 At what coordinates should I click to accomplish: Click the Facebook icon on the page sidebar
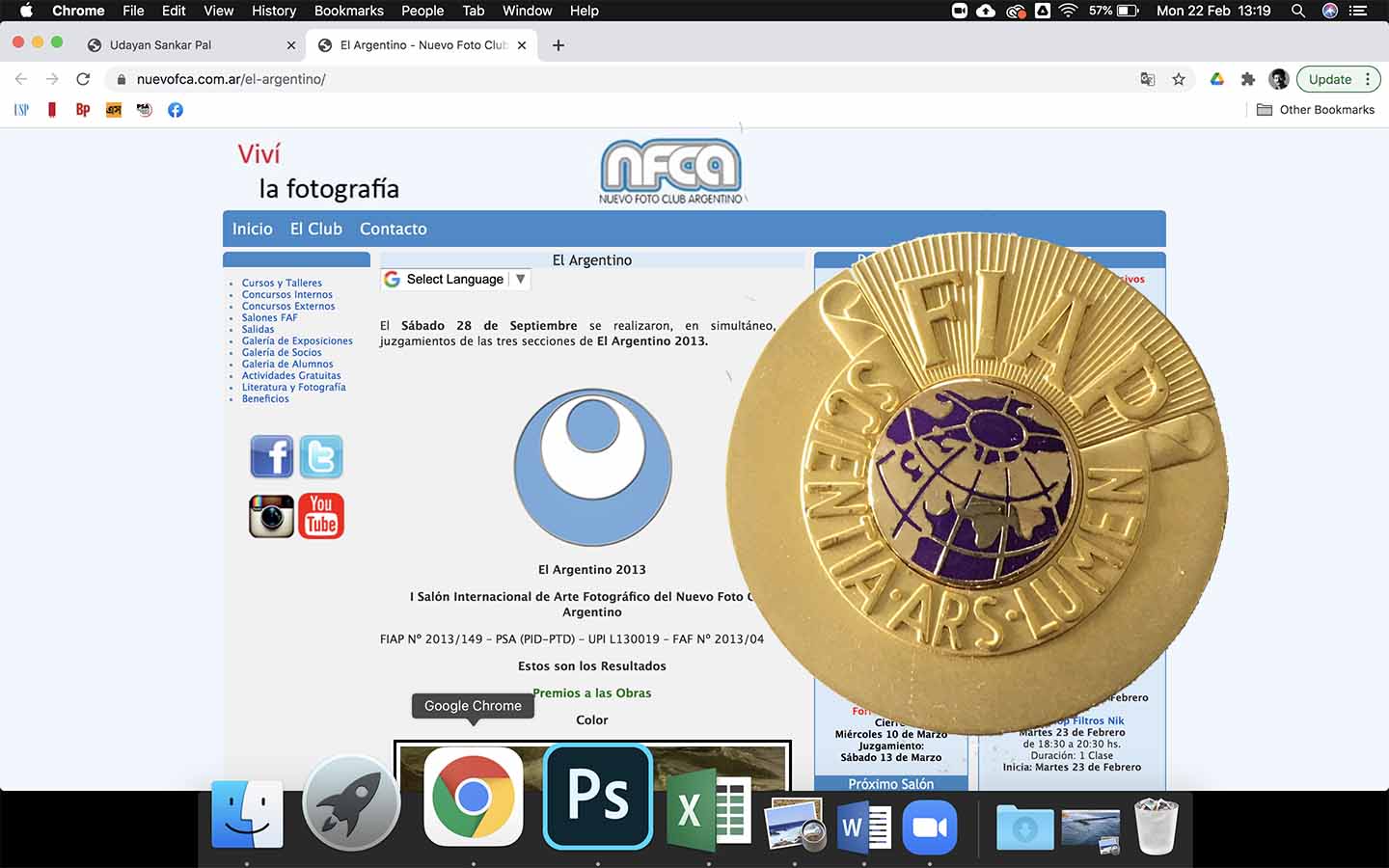click(x=271, y=456)
